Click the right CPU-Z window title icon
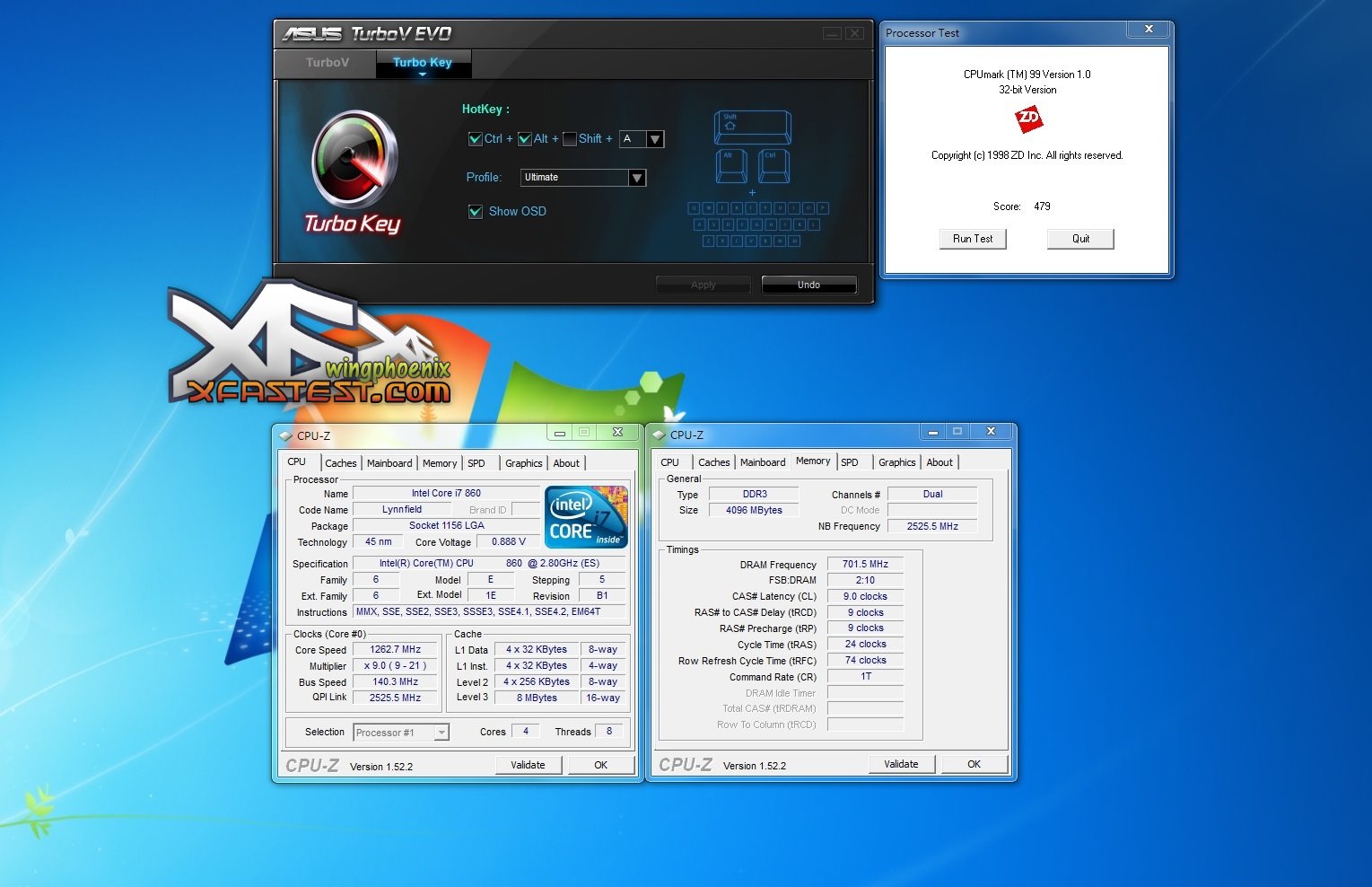 coord(659,435)
